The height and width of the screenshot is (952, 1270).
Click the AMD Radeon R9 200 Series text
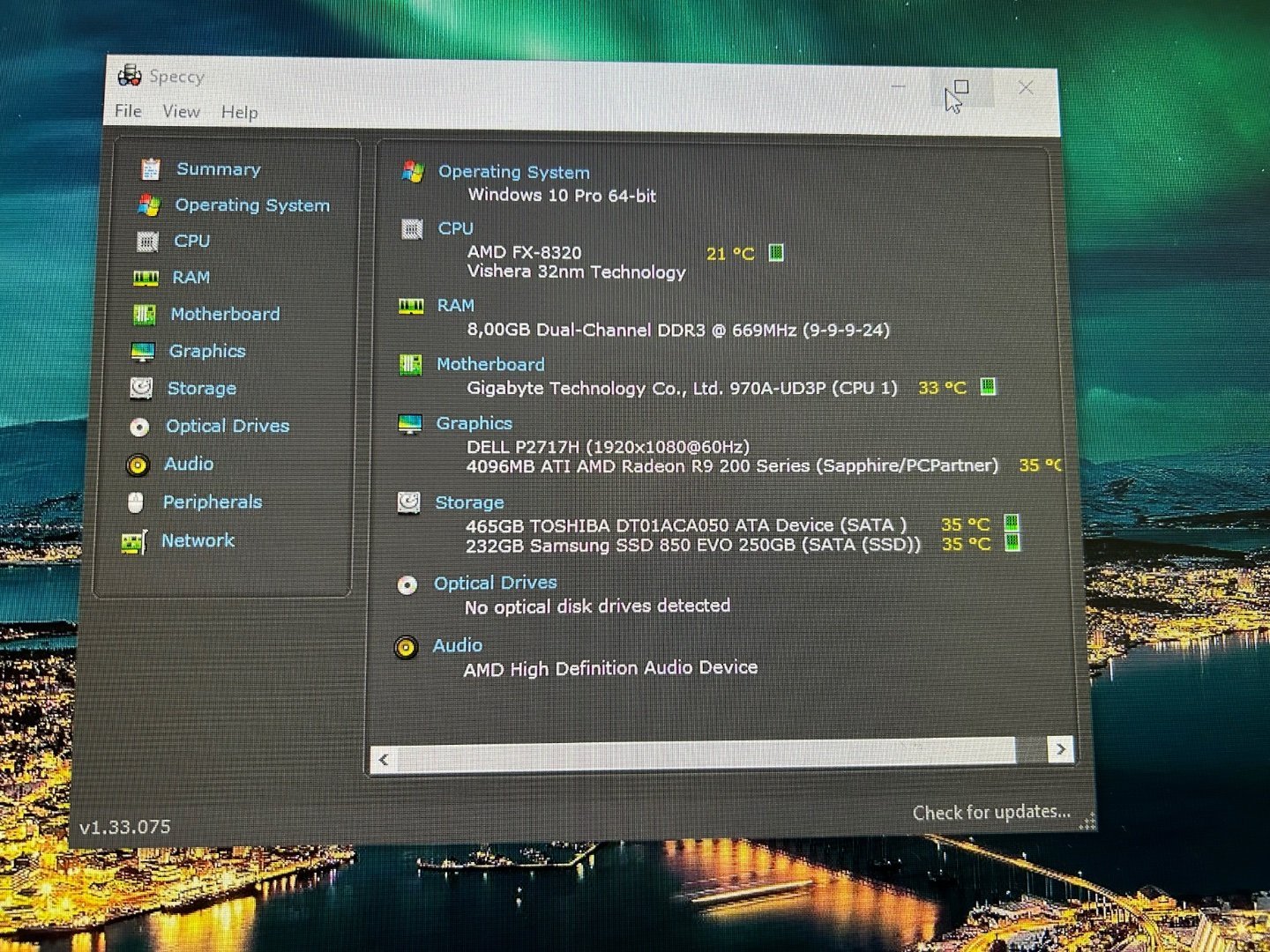[732, 465]
